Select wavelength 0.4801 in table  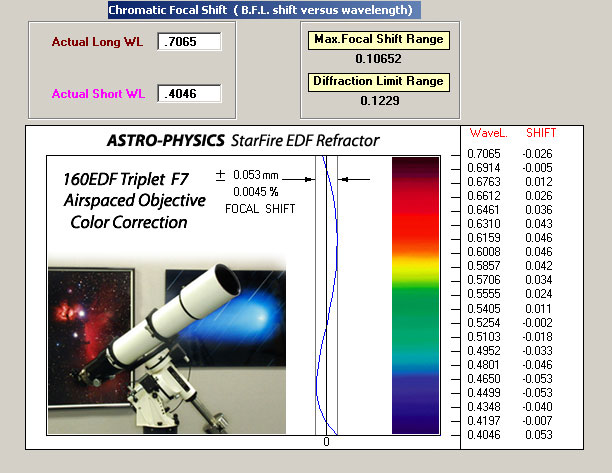[x=484, y=365]
